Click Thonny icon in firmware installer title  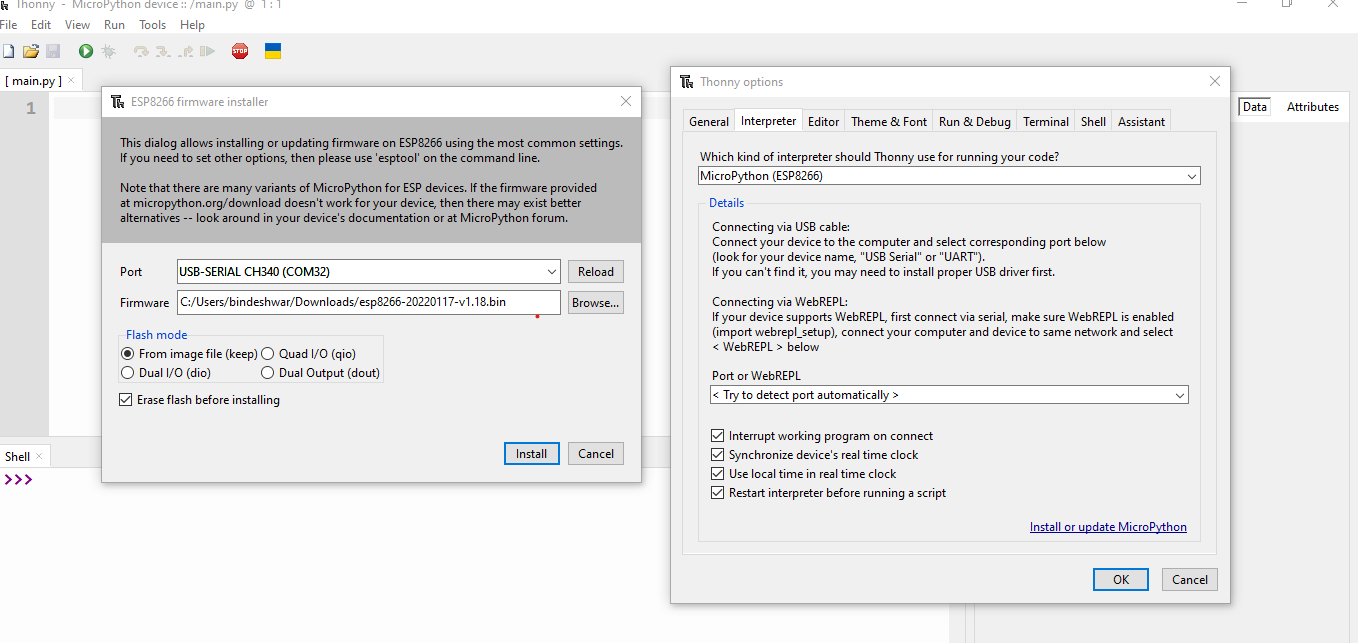[x=117, y=101]
